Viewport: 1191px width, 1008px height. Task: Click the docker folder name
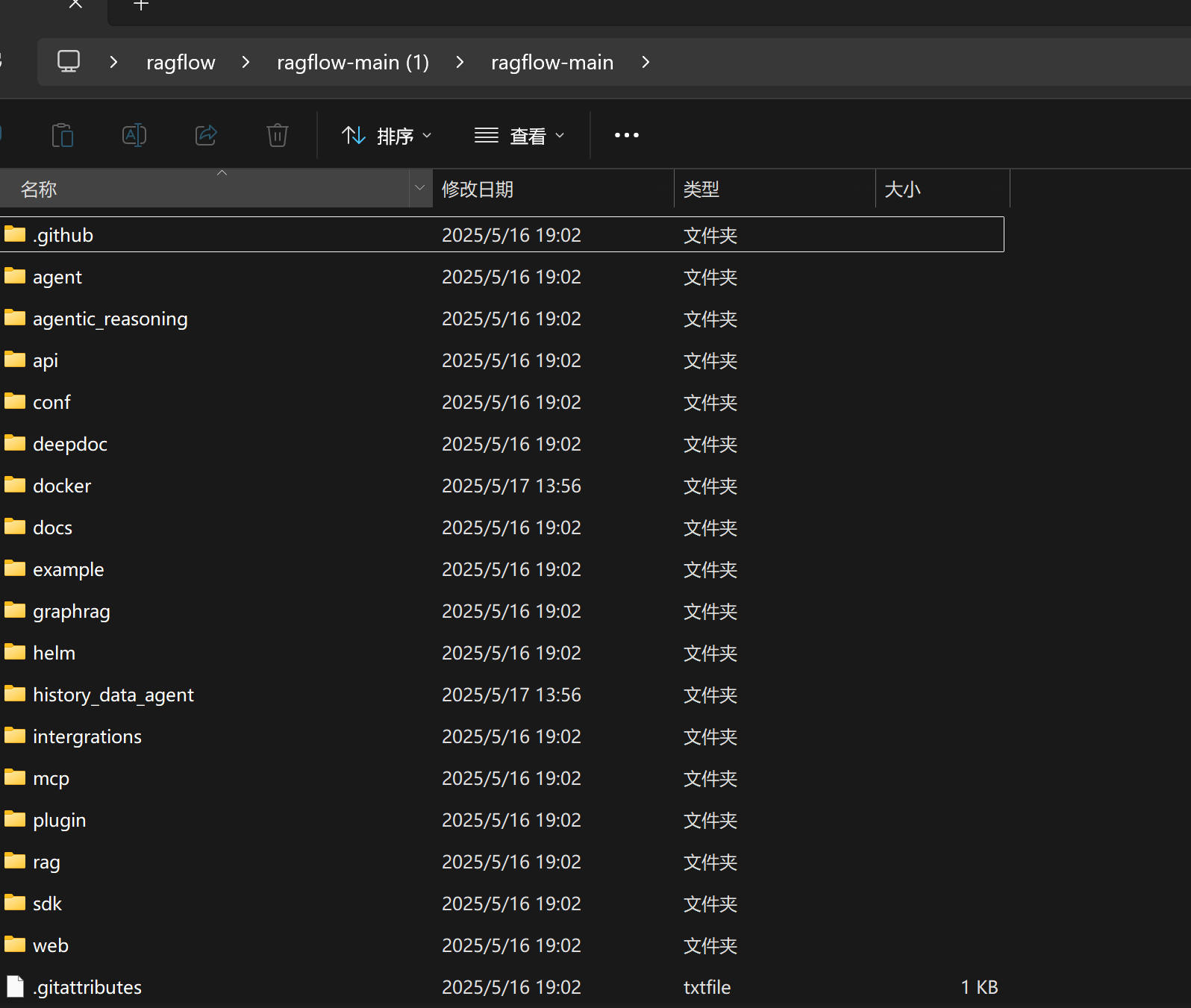pyautogui.click(x=62, y=486)
